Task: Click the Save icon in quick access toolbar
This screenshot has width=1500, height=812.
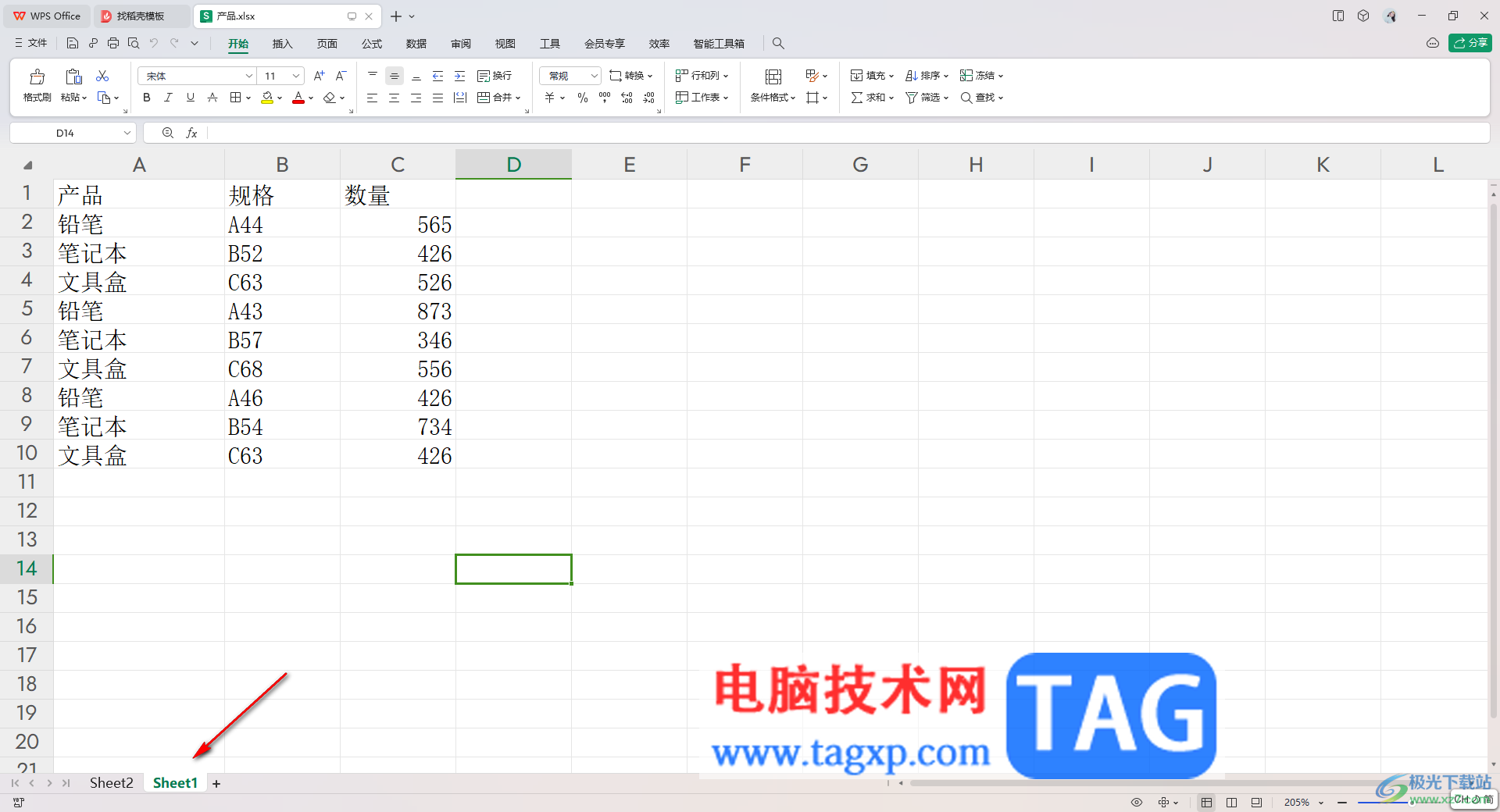Action: pyautogui.click(x=73, y=43)
